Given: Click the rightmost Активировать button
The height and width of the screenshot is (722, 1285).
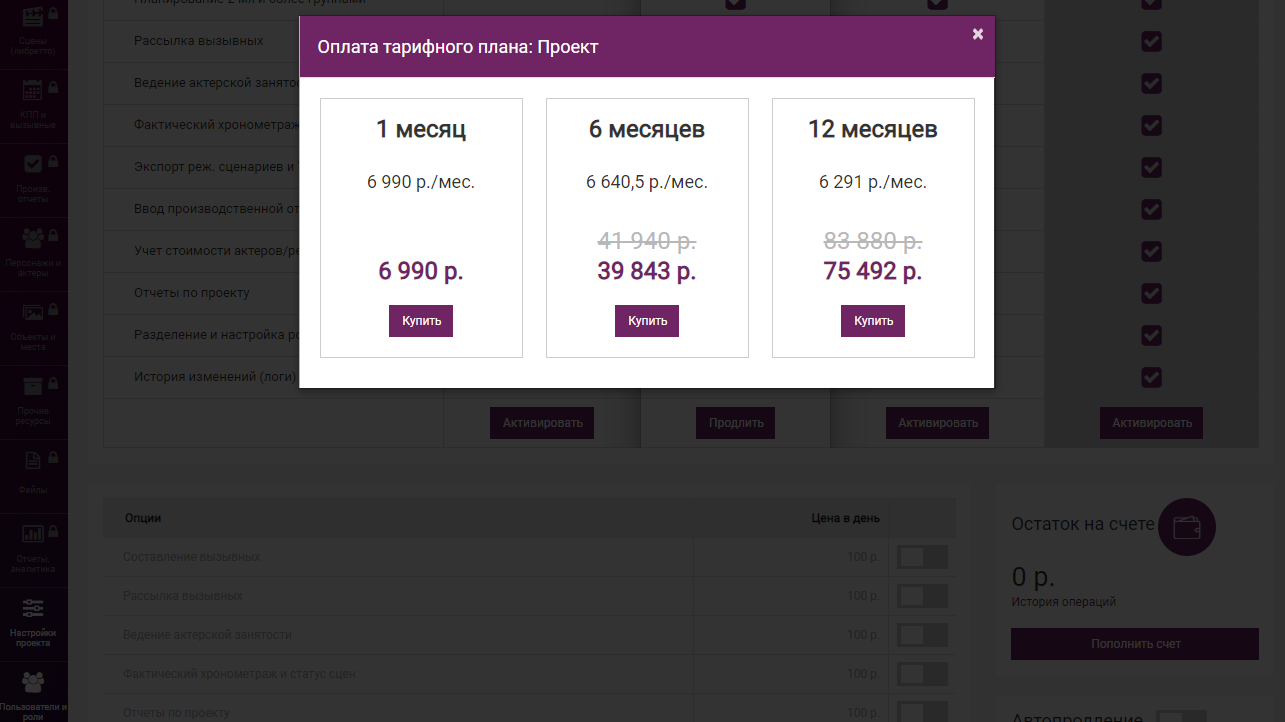Looking at the screenshot, I should click(x=1151, y=423).
